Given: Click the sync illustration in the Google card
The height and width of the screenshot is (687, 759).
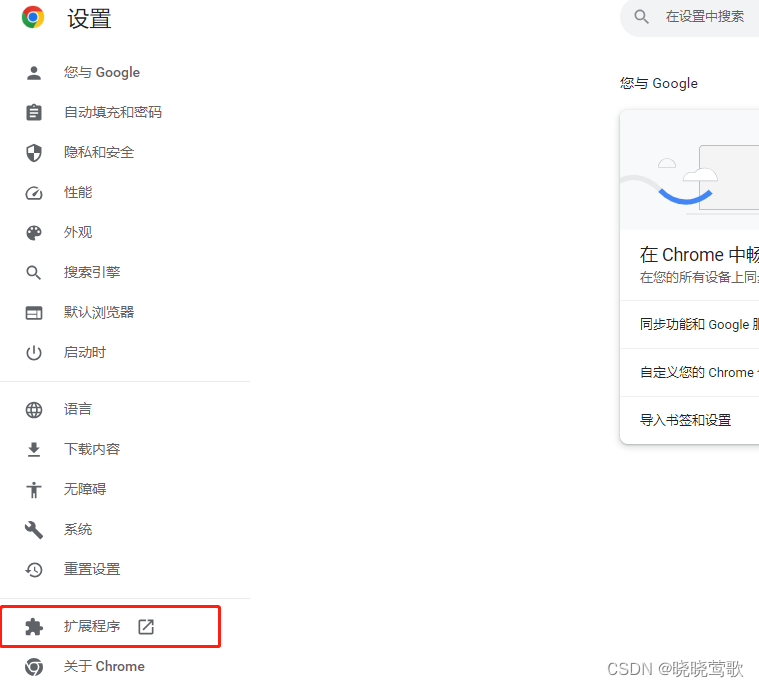Looking at the screenshot, I should (x=689, y=170).
